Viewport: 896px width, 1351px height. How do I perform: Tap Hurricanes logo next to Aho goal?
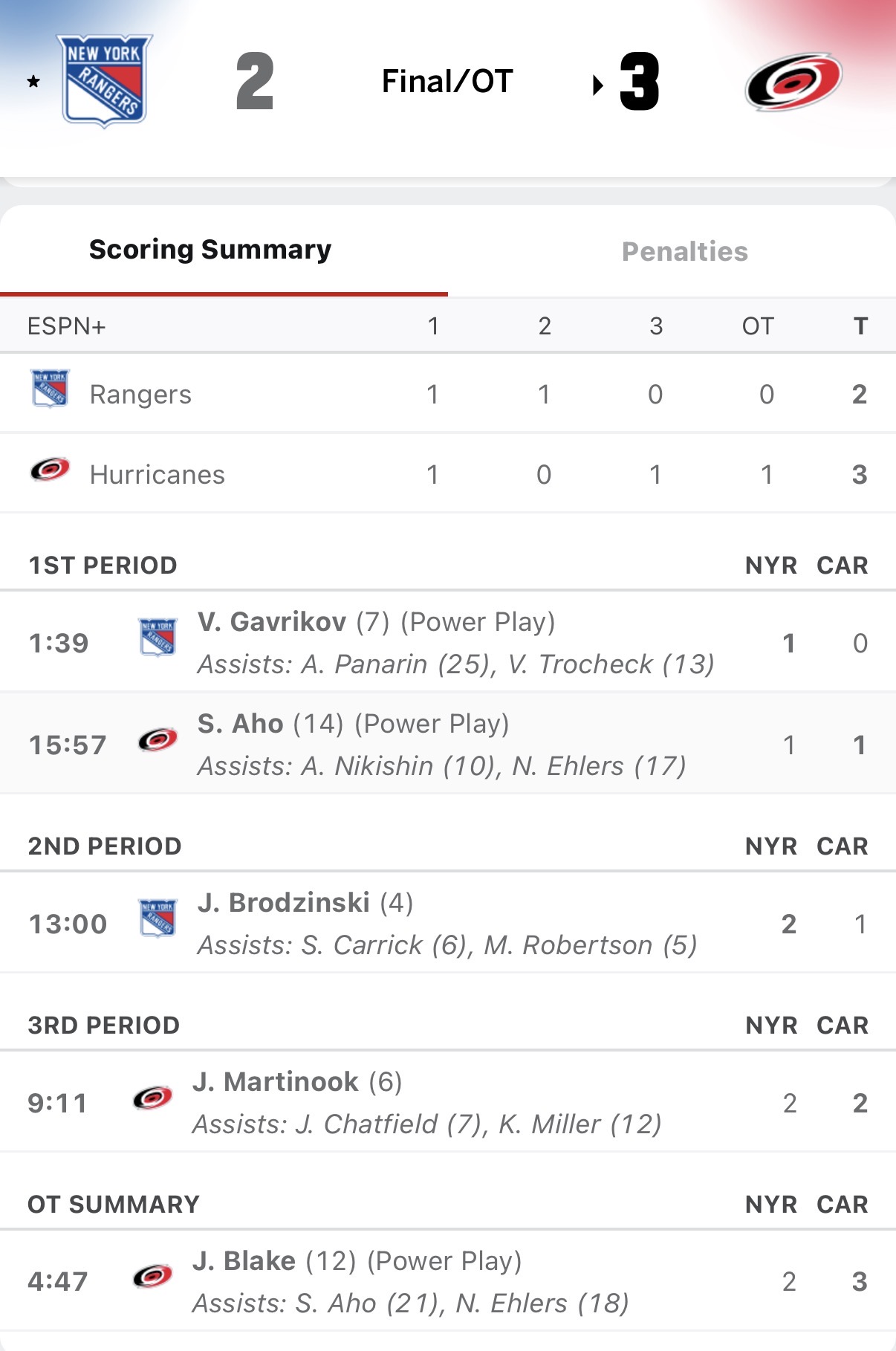158,739
